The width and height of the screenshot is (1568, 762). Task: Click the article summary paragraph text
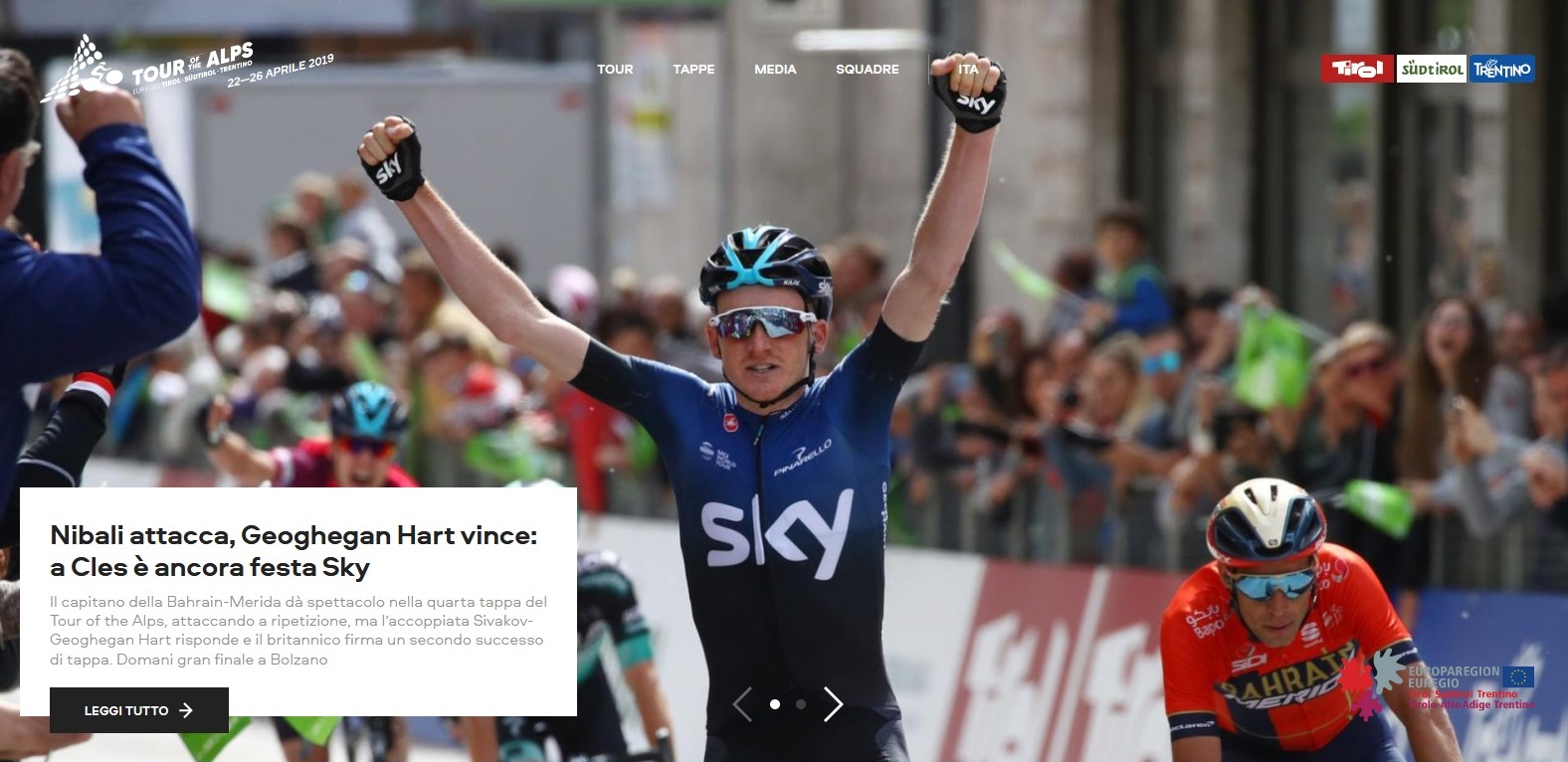point(298,631)
